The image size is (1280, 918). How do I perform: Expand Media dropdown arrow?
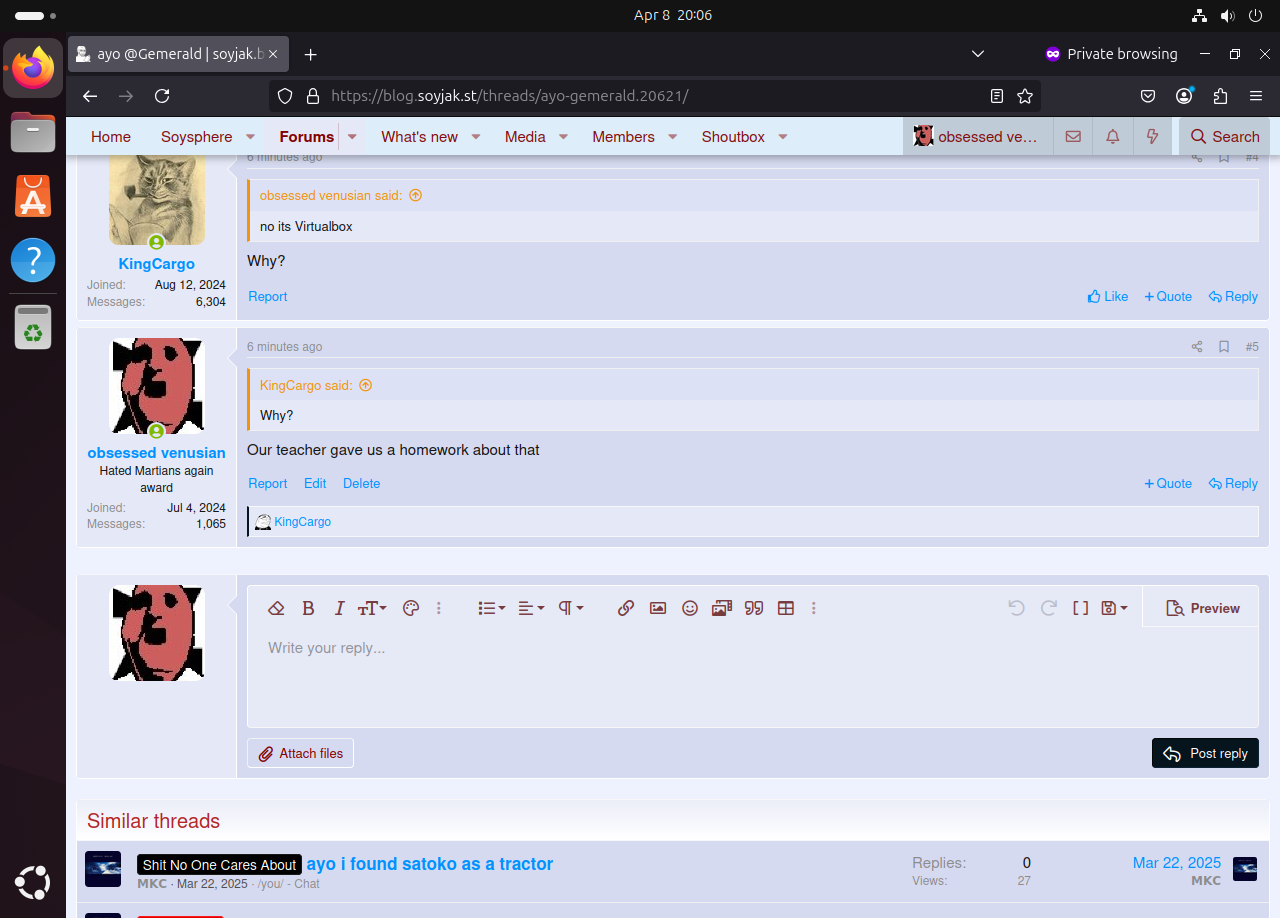563,137
